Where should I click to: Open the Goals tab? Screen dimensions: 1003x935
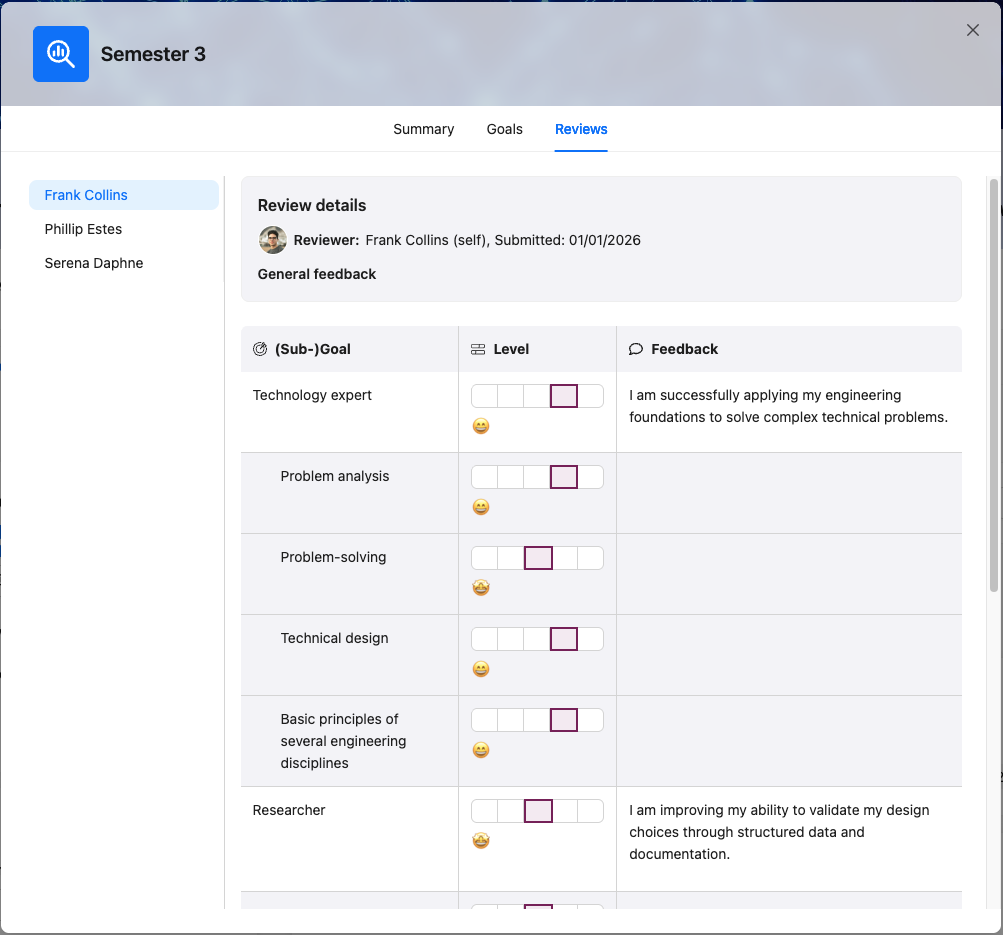pos(505,129)
